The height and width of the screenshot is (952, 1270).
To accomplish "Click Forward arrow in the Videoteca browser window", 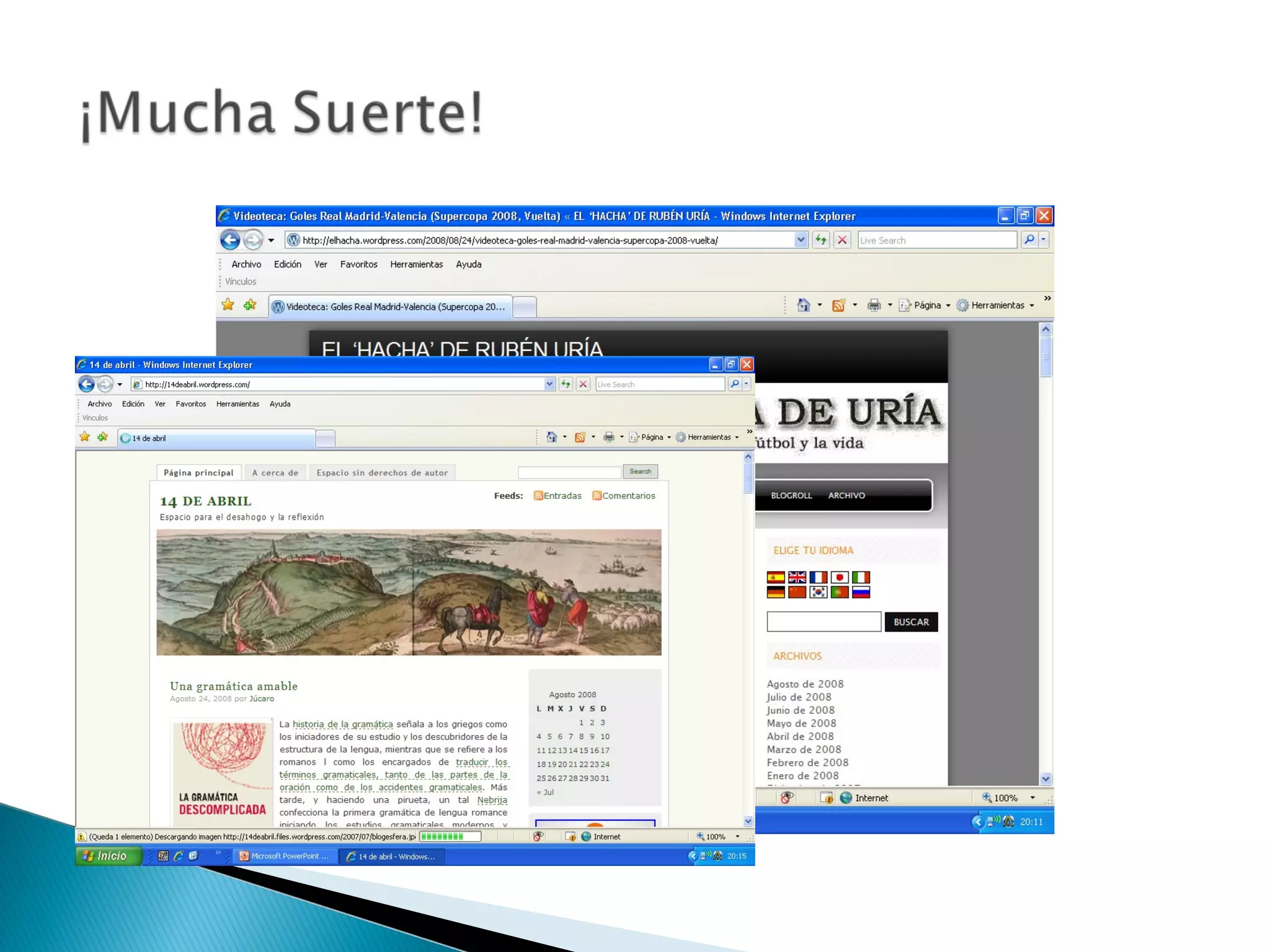I will [x=252, y=240].
